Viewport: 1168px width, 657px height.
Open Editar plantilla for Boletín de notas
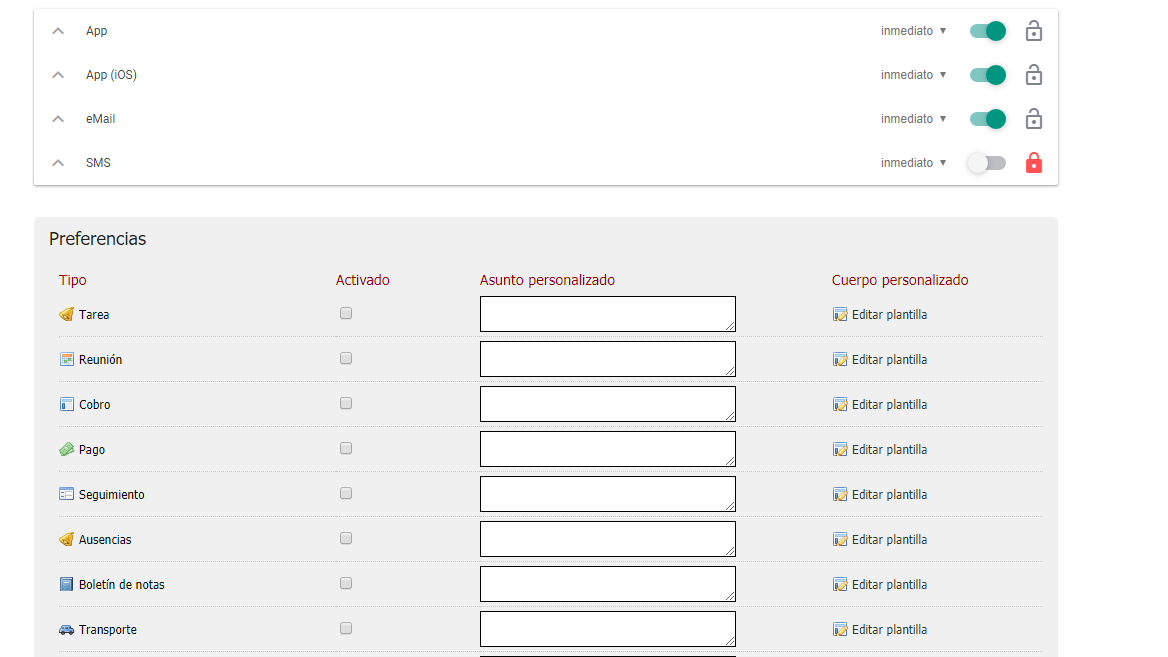[889, 584]
